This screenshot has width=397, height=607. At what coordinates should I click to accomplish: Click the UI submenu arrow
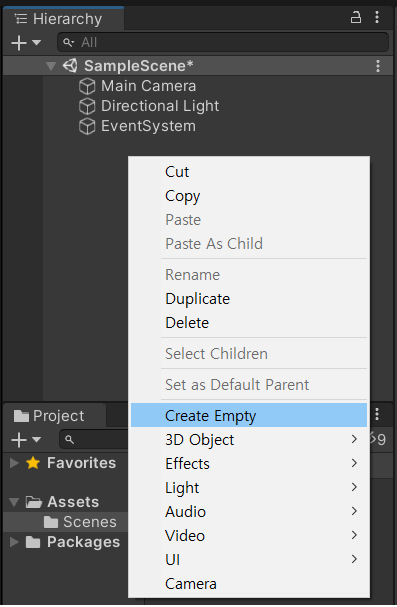click(354, 559)
